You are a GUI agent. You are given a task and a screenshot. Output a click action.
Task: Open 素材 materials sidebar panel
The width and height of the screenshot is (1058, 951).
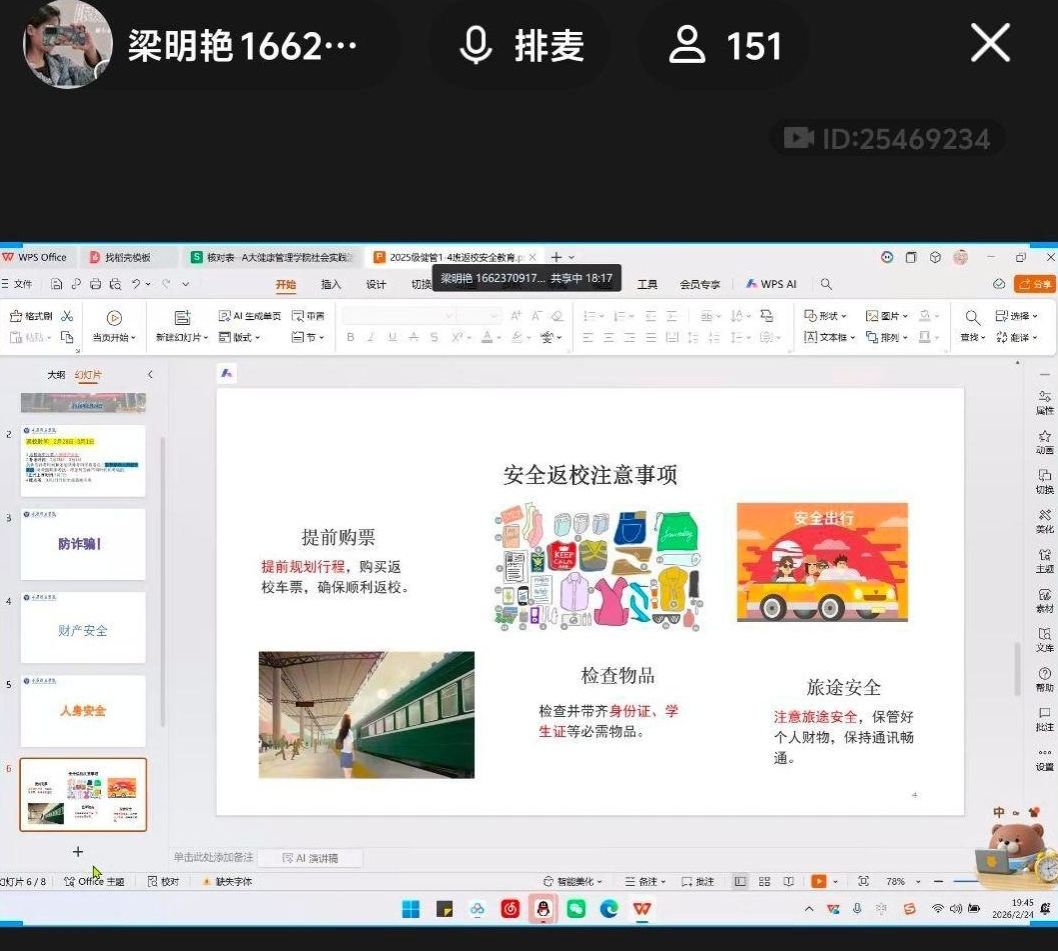(1045, 600)
